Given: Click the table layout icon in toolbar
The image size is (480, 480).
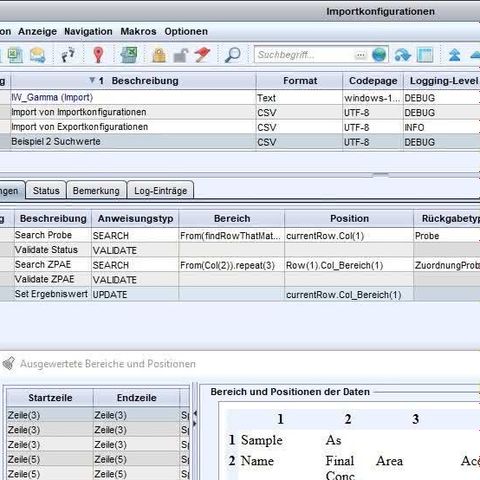Looking at the screenshot, I should point(425,55).
